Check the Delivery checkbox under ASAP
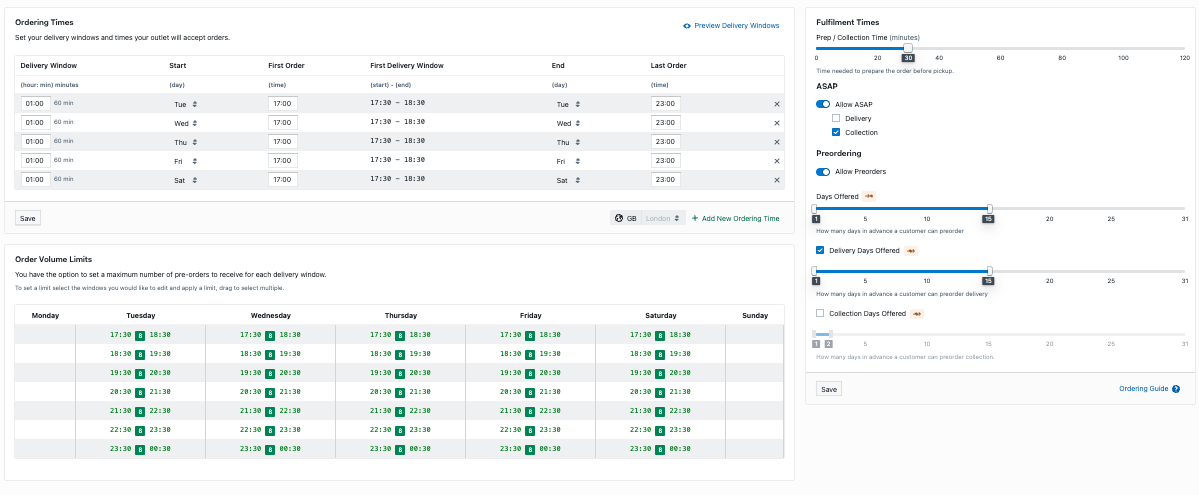 (x=836, y=118)
